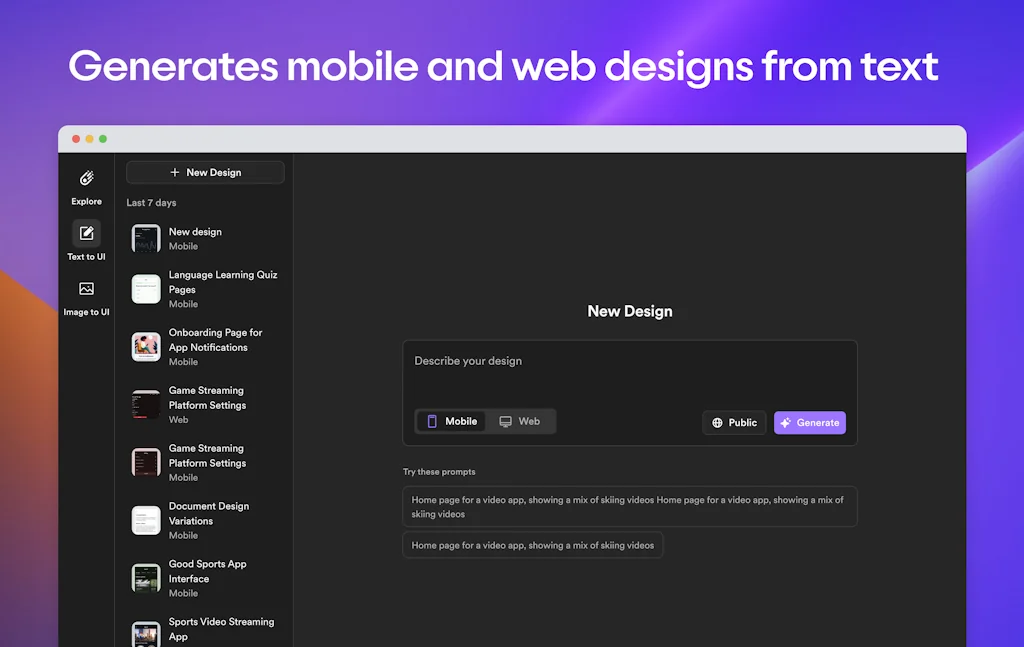Switch design type to Mobile
The width and height of the screenshot is (1024, 647).
click(x=451, y=421)
